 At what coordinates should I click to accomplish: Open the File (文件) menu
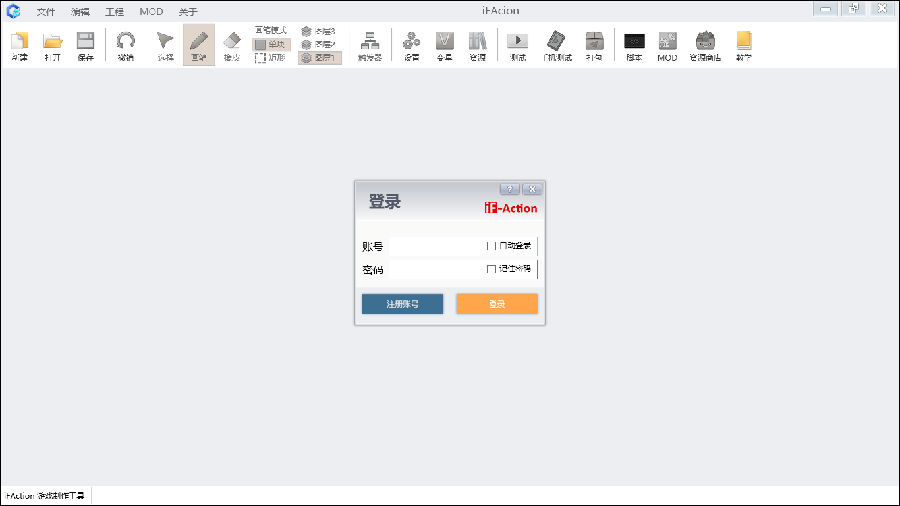coord(46,12)
